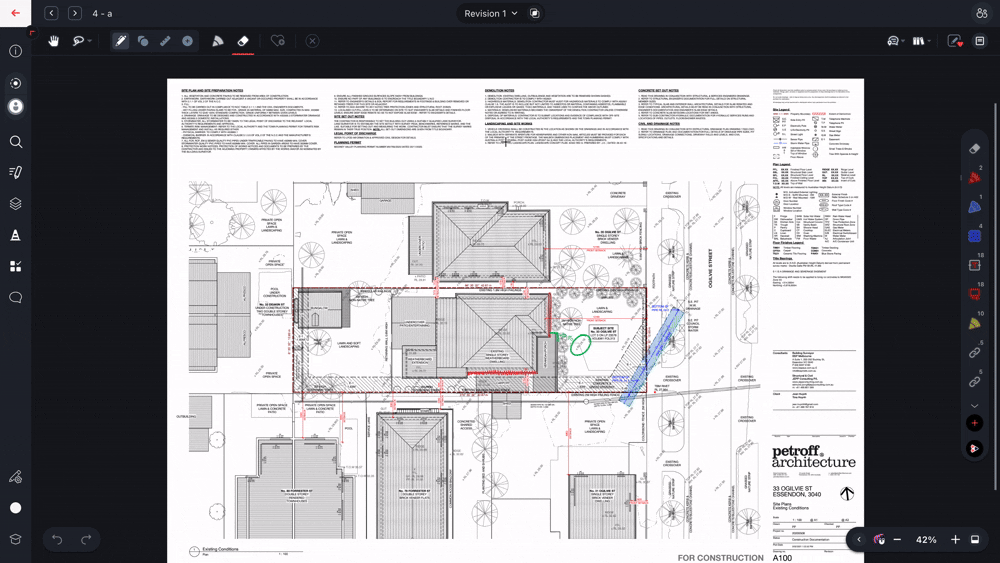The image size is (1000, 563).
Task: Click the red plus add favorite button
Action: point(974,423)
